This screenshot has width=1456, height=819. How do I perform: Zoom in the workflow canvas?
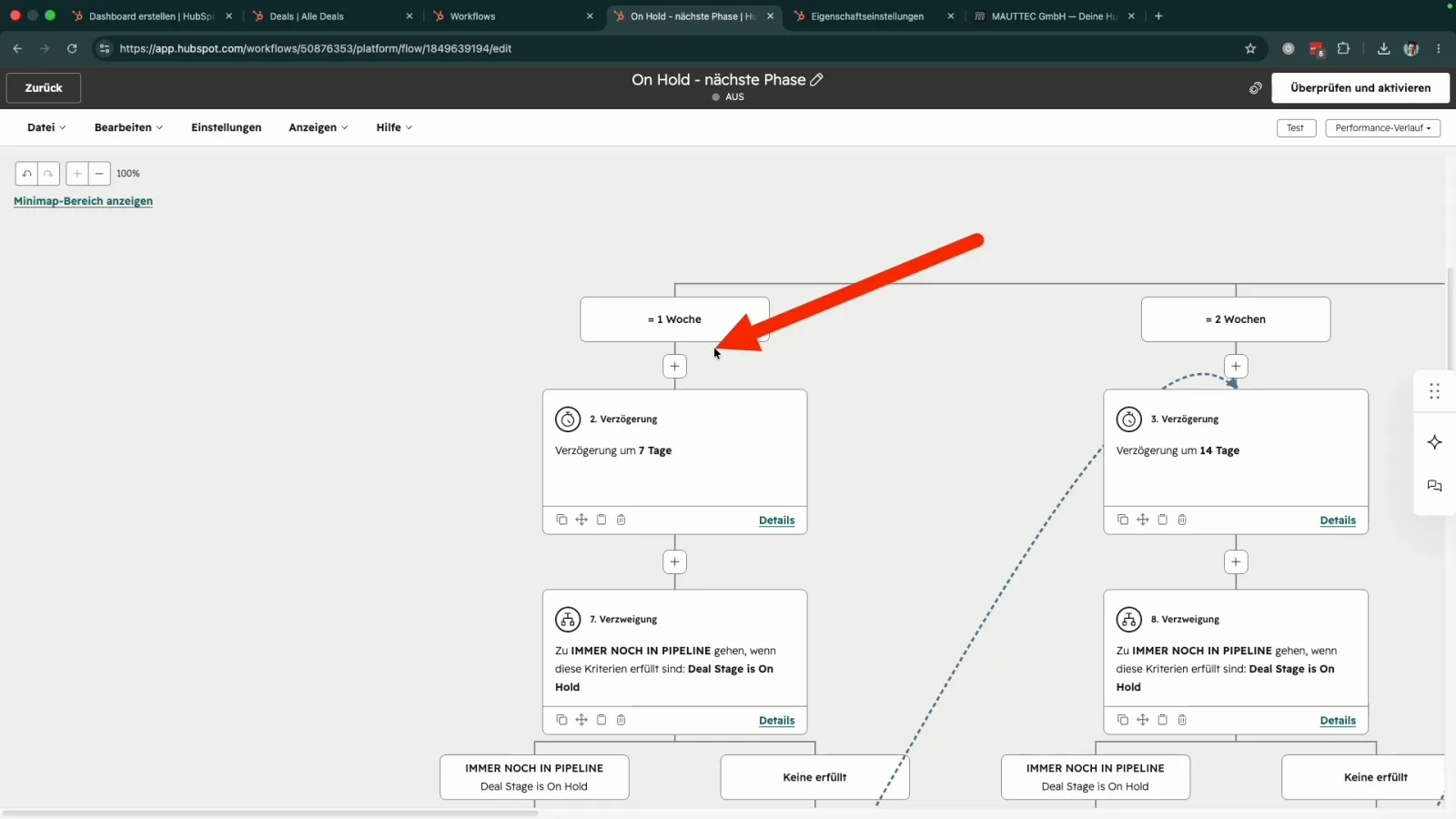click(77, 173)
